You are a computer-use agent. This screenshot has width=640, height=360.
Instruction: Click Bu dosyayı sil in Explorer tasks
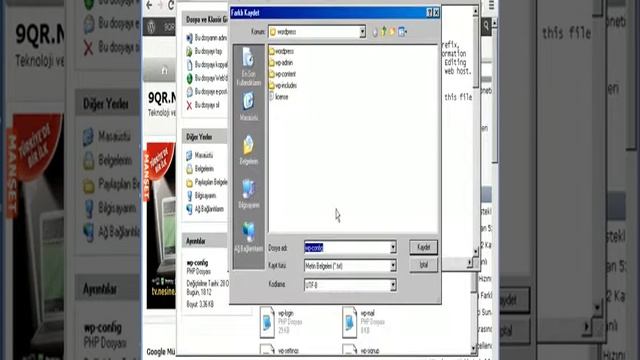coord(203,105)
